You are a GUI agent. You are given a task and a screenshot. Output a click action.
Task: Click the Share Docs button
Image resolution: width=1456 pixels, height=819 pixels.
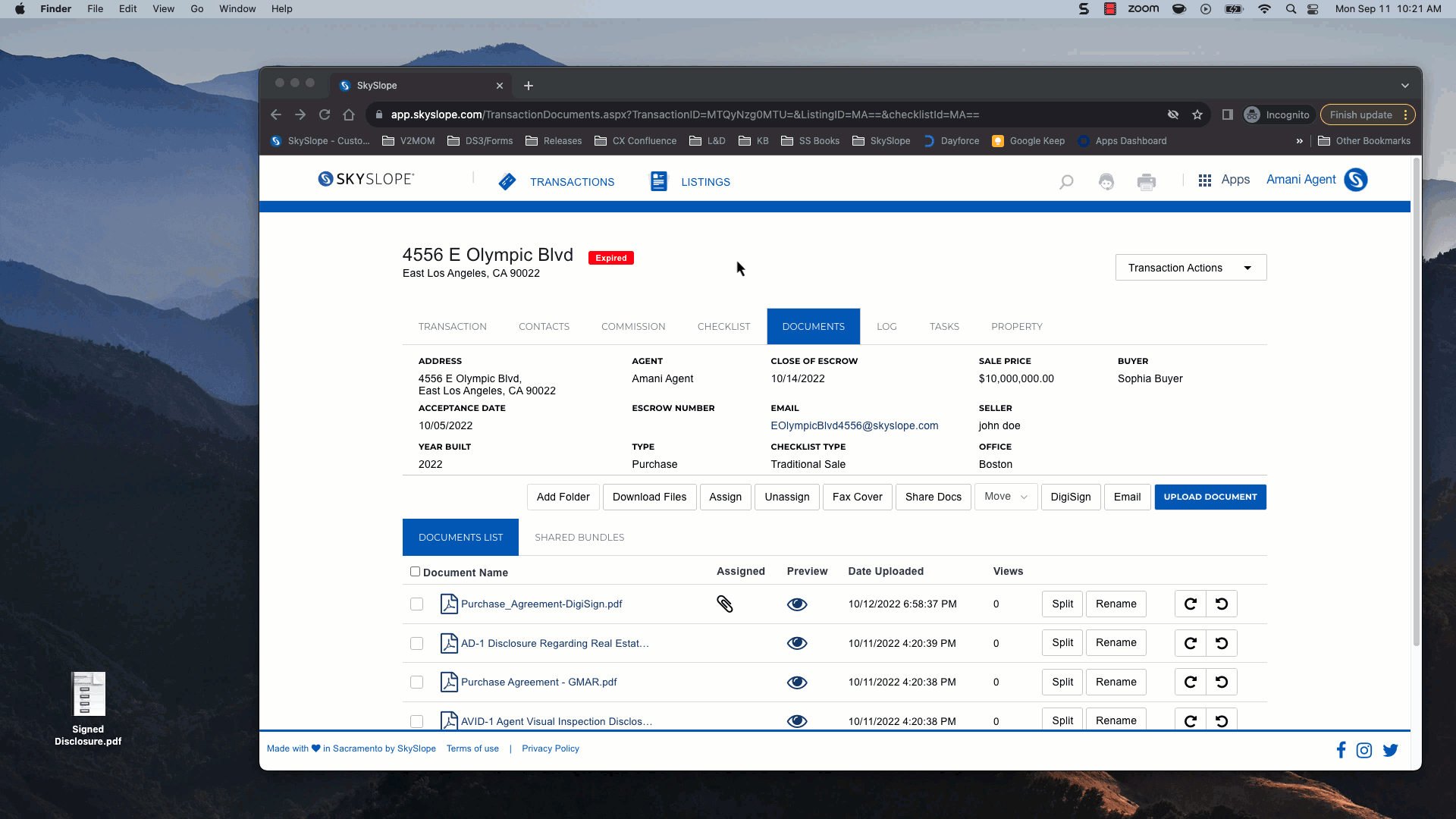[933, 497]
